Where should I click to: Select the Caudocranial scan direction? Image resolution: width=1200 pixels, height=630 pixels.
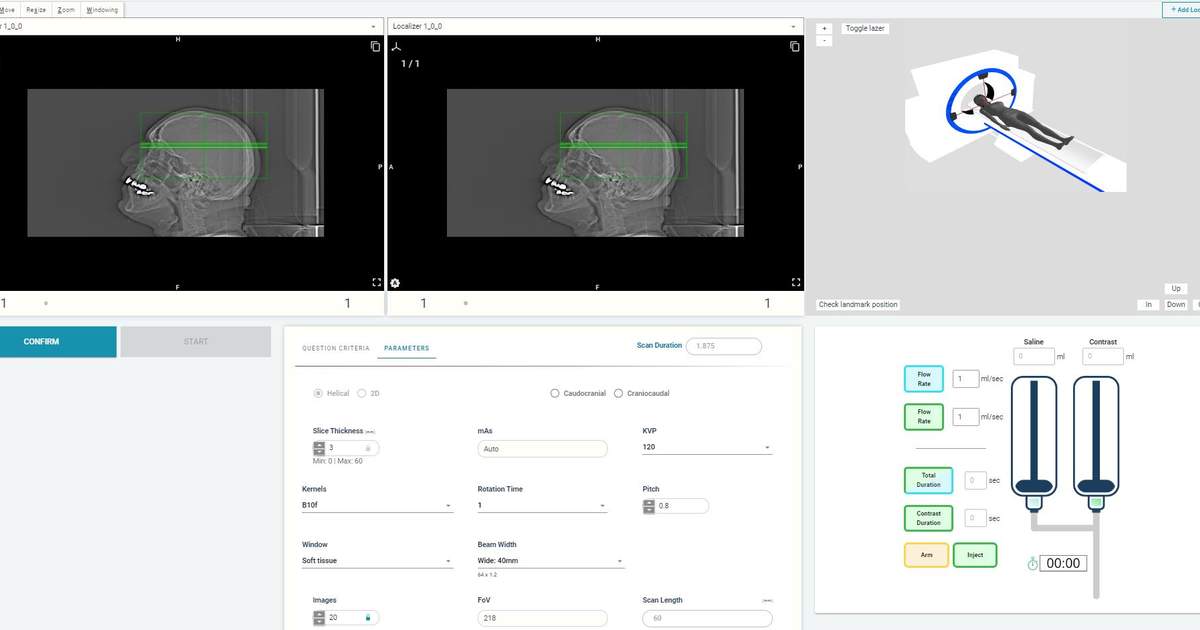[x=555, y=393]
